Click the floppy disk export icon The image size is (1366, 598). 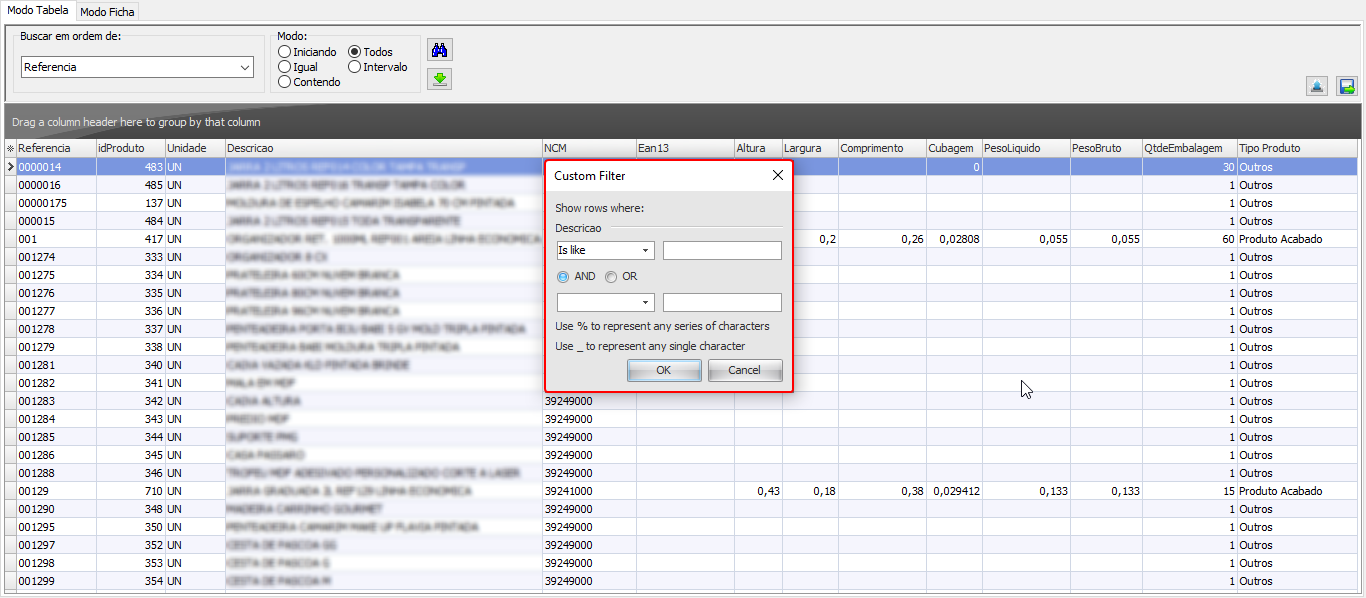pyautogui.click(x=1347, y=87)
